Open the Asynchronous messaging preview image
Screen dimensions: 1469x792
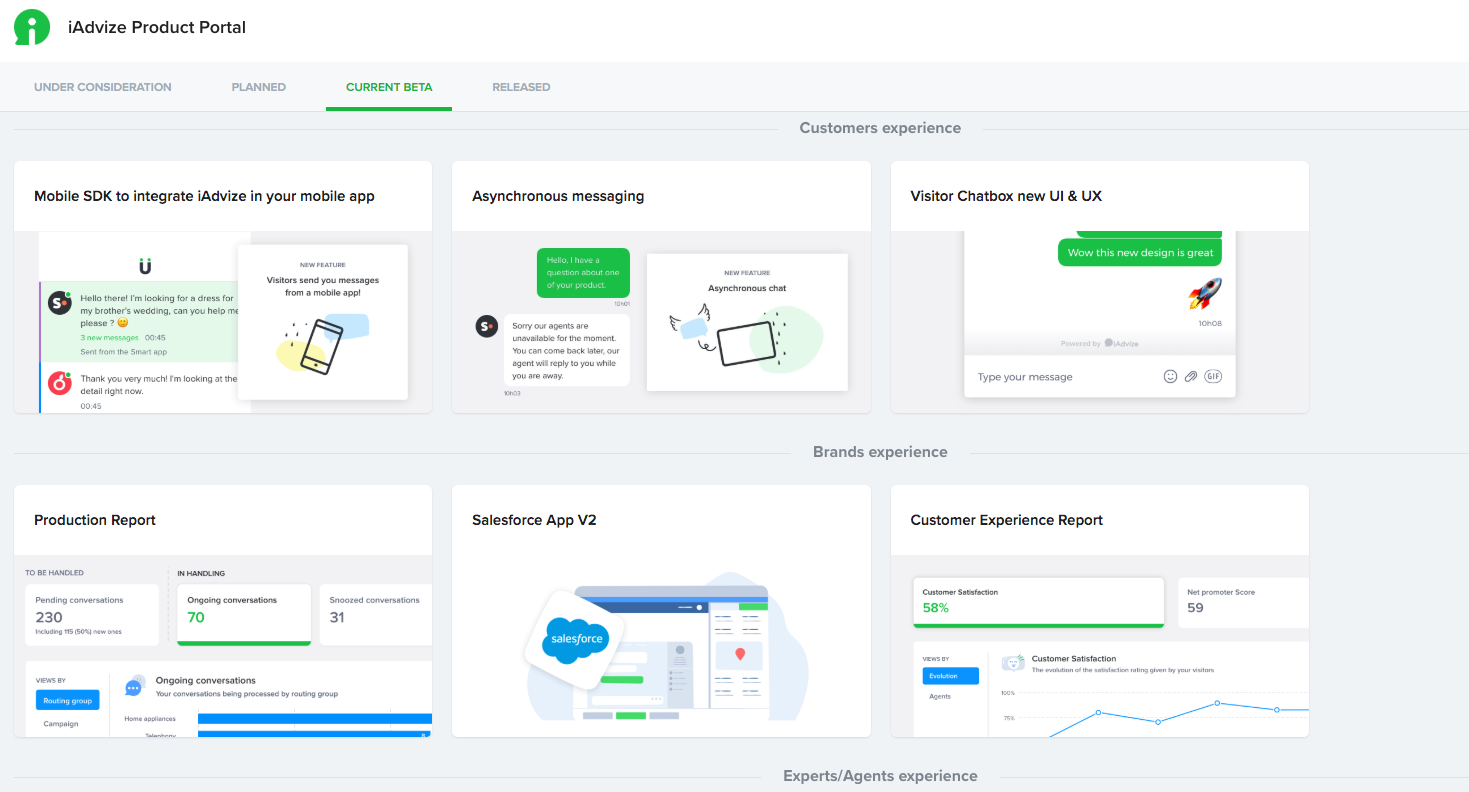click(747, 322)
